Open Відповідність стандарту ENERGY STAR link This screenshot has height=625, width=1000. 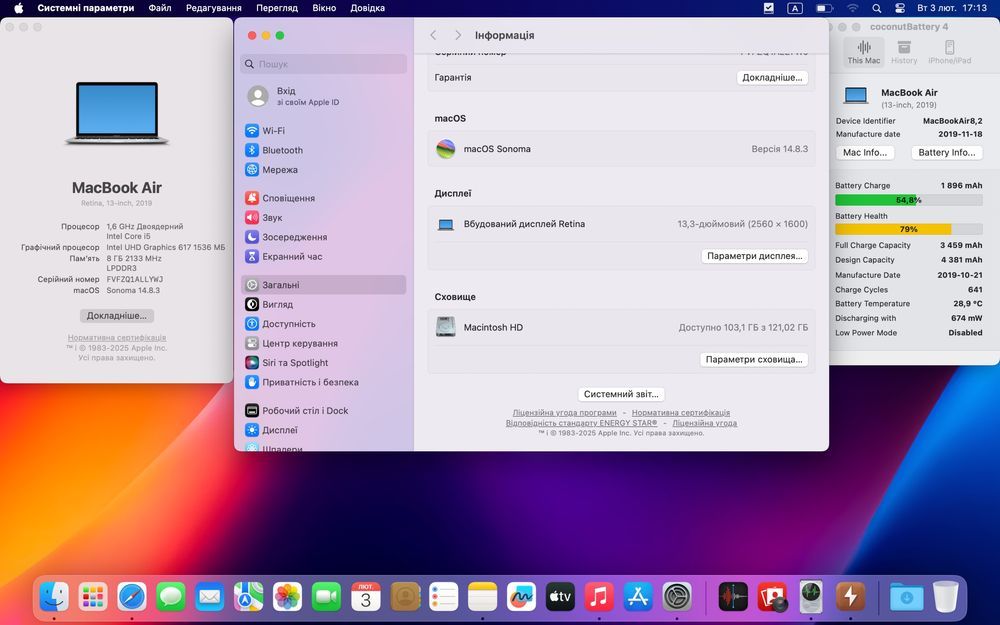(x=582, y=423)
